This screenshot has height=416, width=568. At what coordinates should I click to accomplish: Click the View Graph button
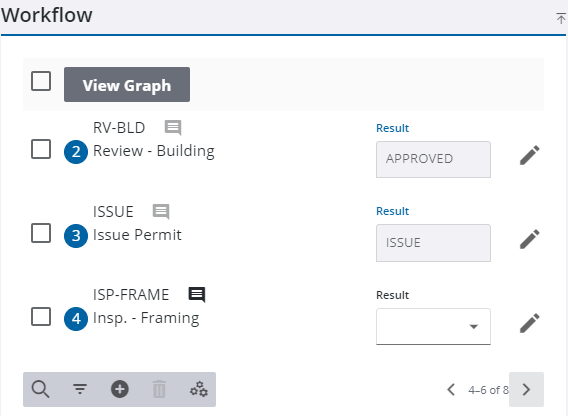127,84
